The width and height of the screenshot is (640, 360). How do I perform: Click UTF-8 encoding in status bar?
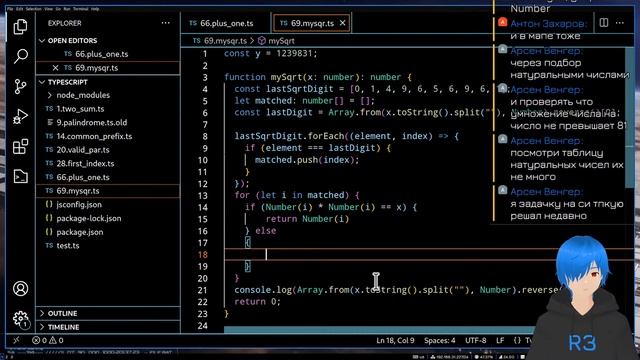(x=476, y=340)
